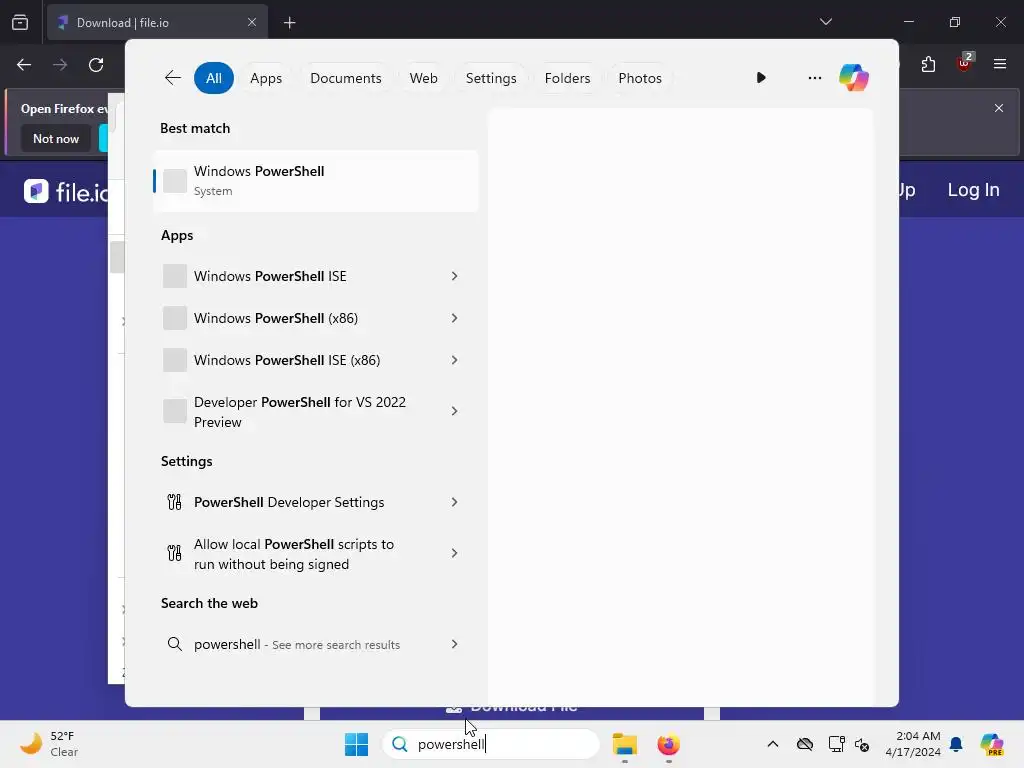Image resolution: width=1024 pixels, height=768 pixels.
Task: Dismiss the Firefox notification bar
Action: click(999, 108)
